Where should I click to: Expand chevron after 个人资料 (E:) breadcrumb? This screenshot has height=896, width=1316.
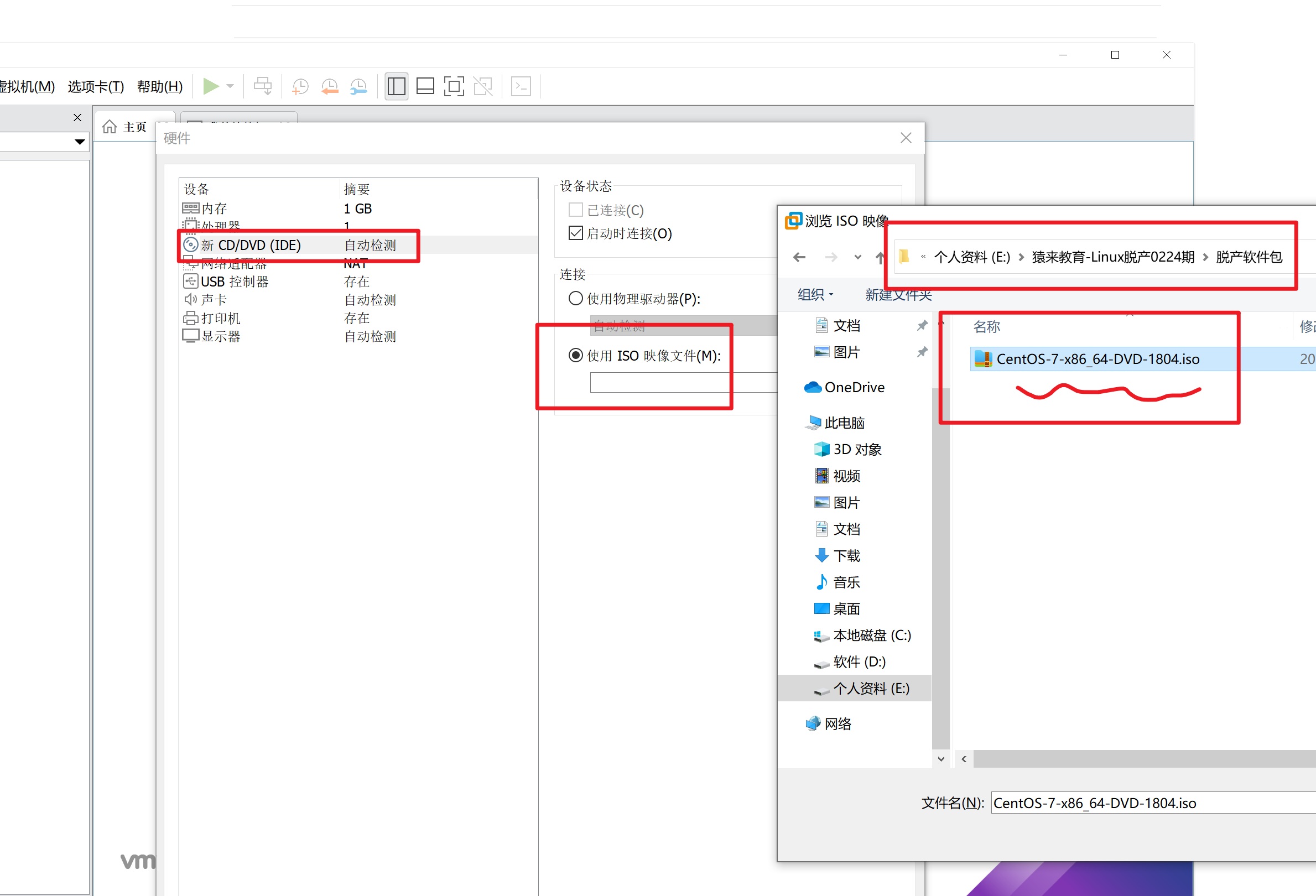coord(1022,257)
